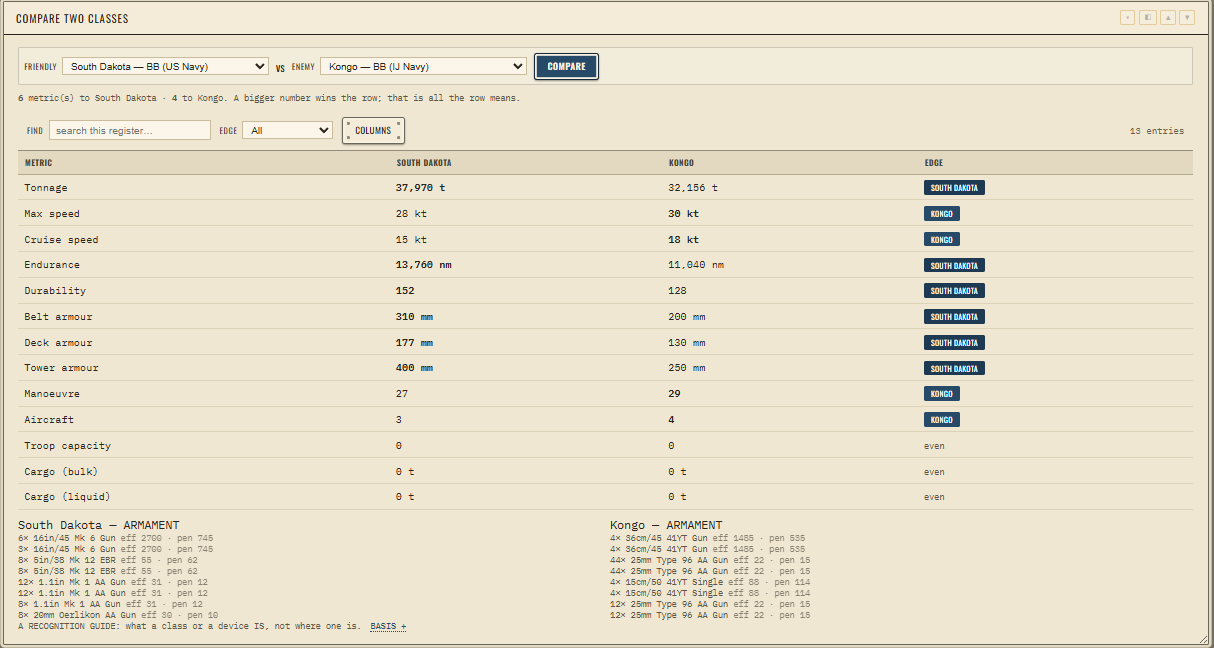The image size is (1214, 648).
Task: Click the 30 kt max speed value
Action: point(683,213)
